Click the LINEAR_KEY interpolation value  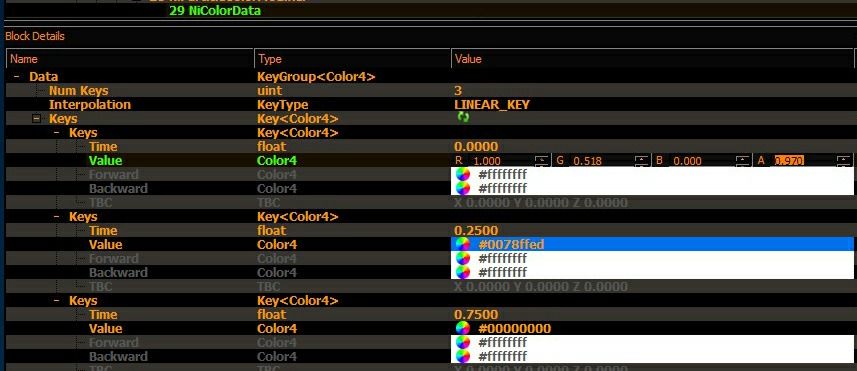(492, 104)
